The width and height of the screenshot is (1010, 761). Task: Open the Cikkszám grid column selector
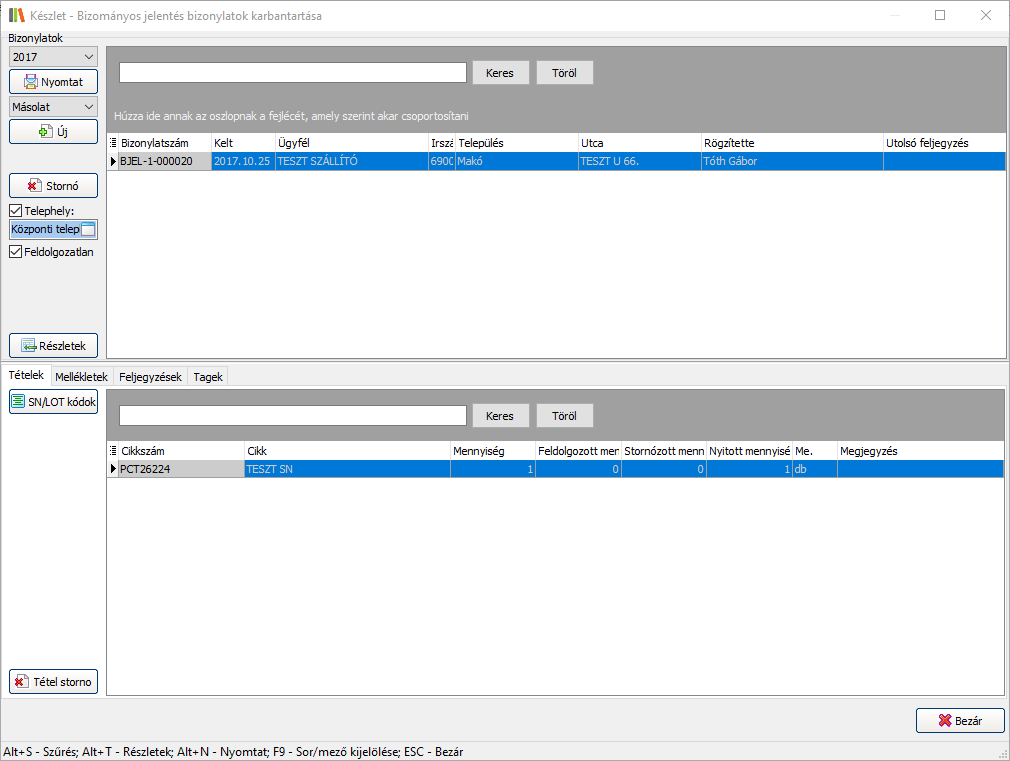[112, 451]
